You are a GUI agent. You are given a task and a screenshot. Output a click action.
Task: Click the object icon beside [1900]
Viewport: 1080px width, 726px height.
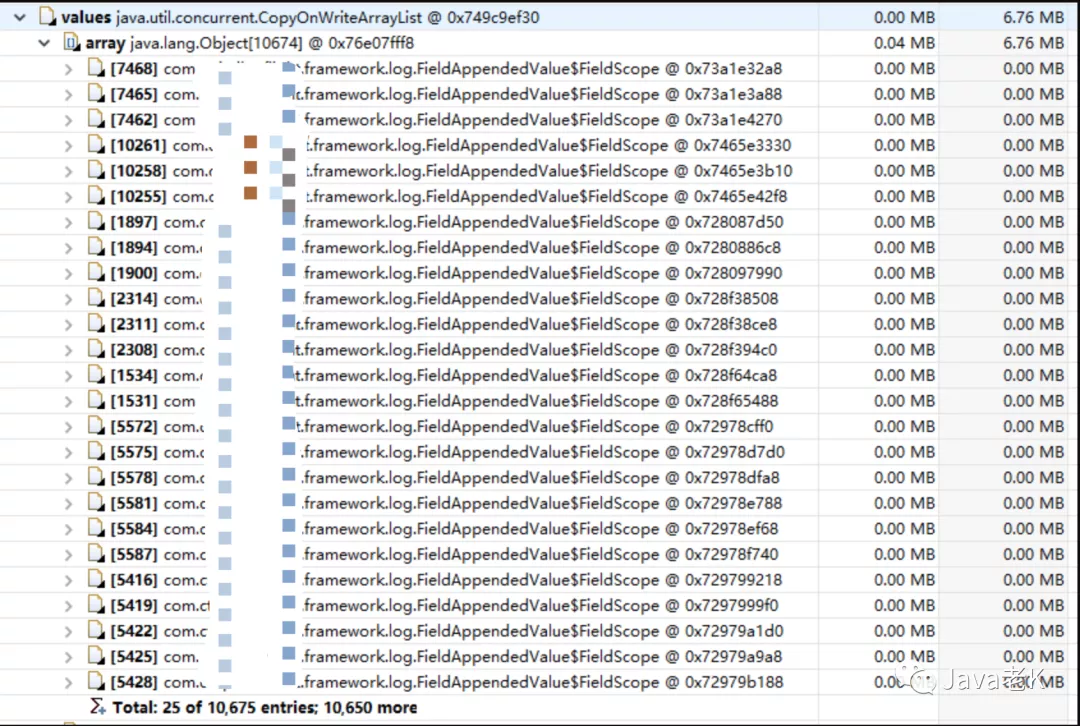pyautogui.click(x=96, y=273)
